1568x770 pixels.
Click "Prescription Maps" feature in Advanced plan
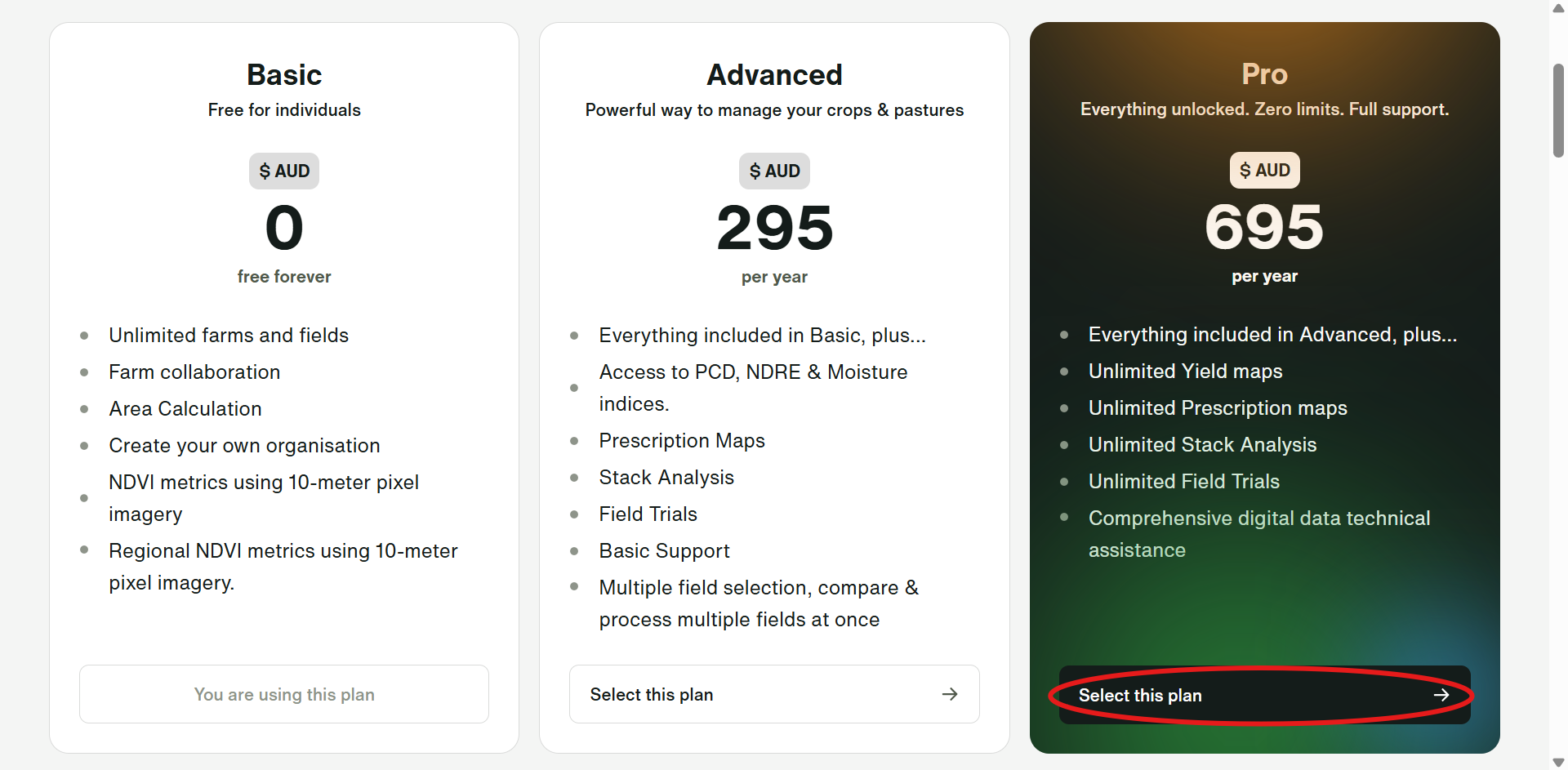pyautogui.click(x=682, y=441)
